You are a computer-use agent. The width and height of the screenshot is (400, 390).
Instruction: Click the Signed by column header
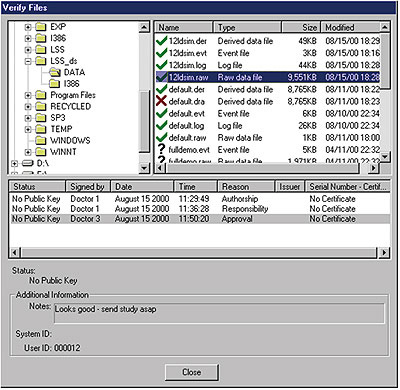(88, 187)
